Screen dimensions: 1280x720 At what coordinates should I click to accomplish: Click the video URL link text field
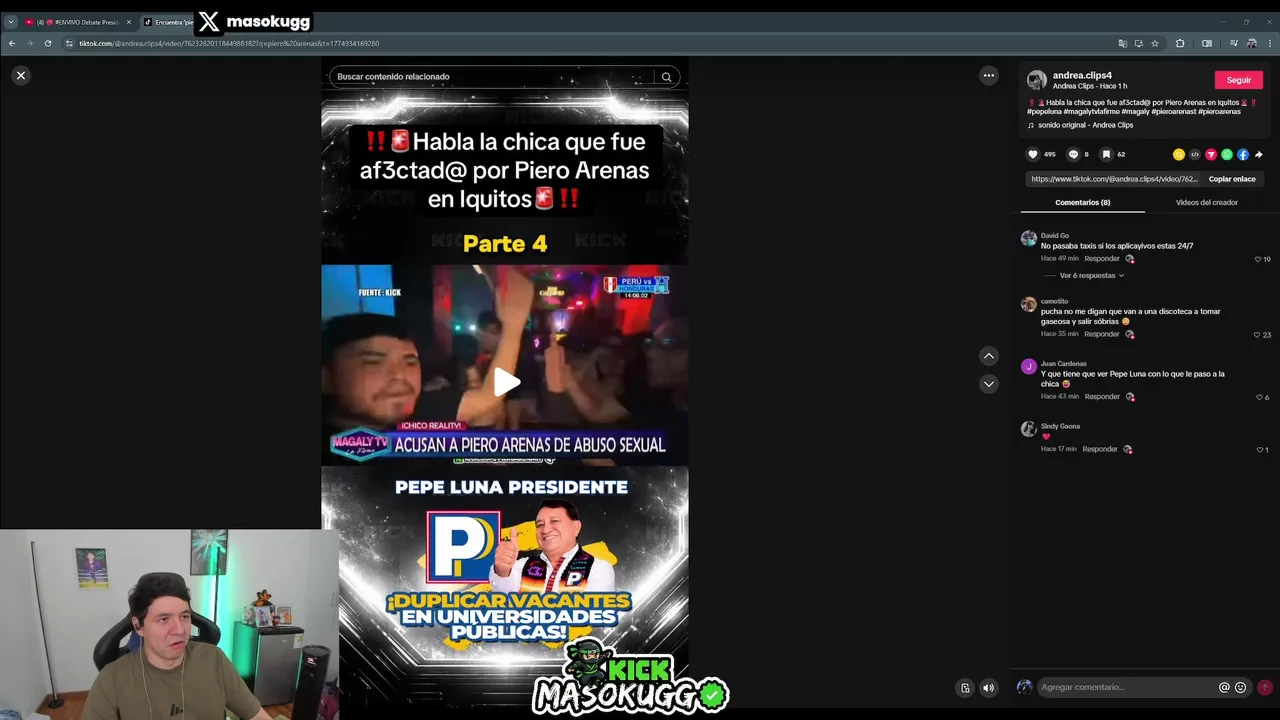[1114, 179]
